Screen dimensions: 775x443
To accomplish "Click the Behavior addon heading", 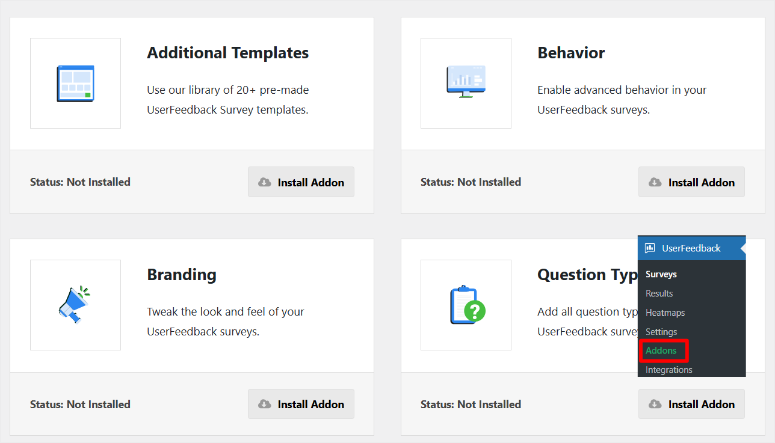I will point(571,53).
